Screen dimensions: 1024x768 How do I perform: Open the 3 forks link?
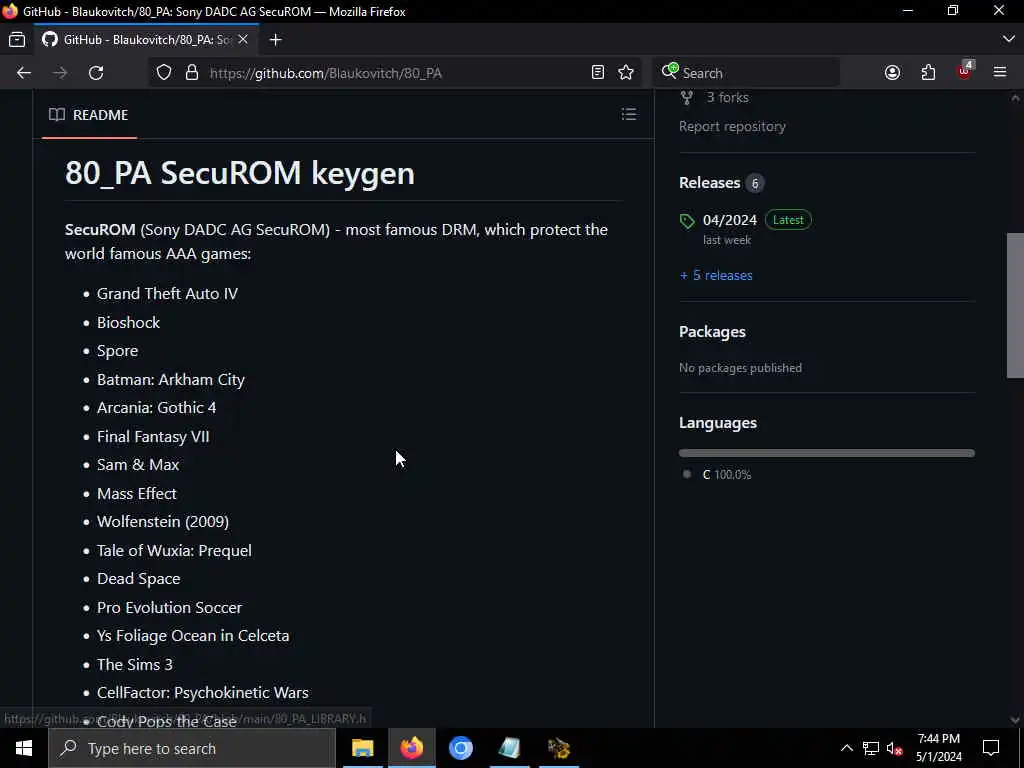727,97
